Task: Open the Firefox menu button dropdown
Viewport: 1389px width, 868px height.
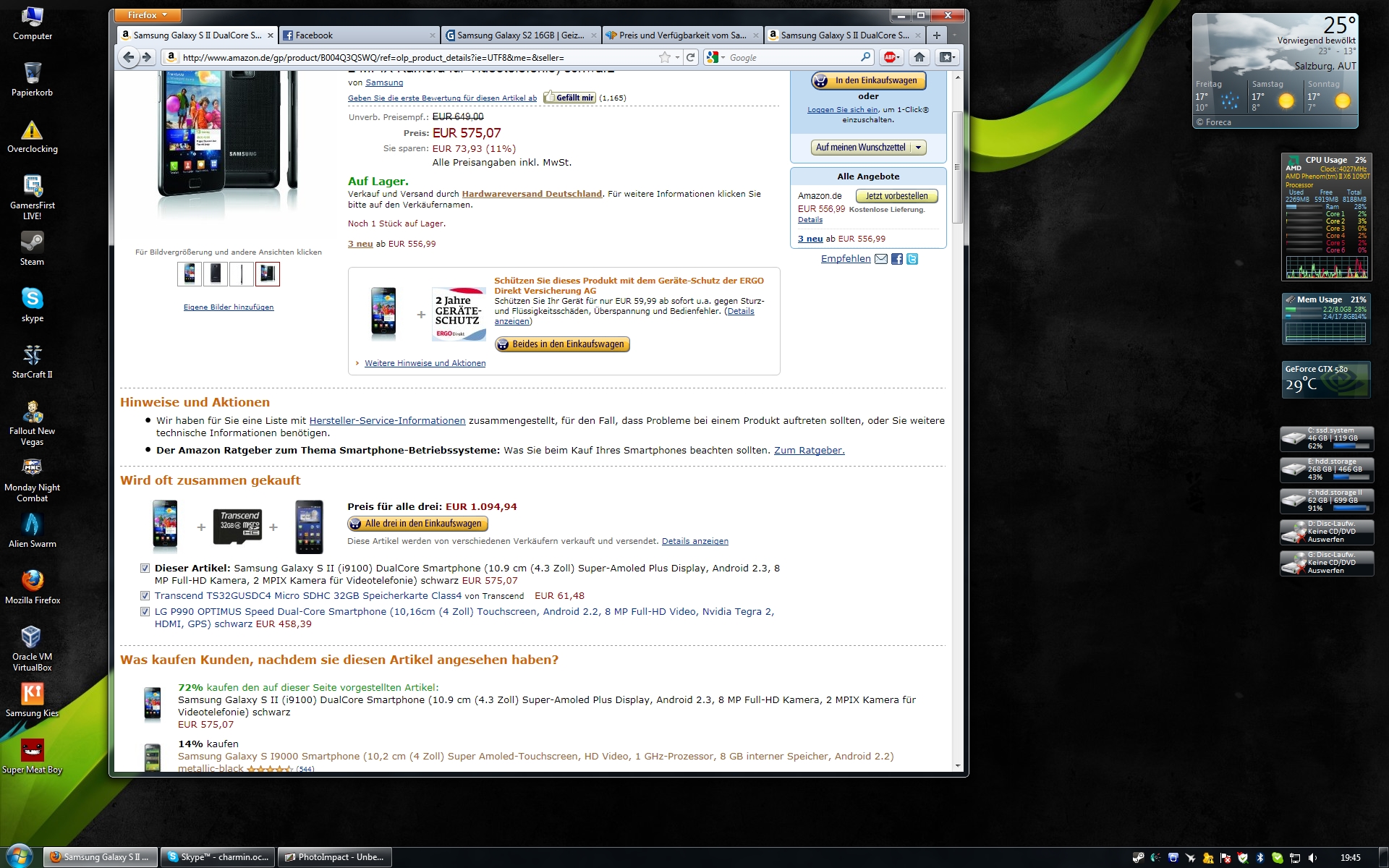Action: pyautogui.click(x=148, y=15)
